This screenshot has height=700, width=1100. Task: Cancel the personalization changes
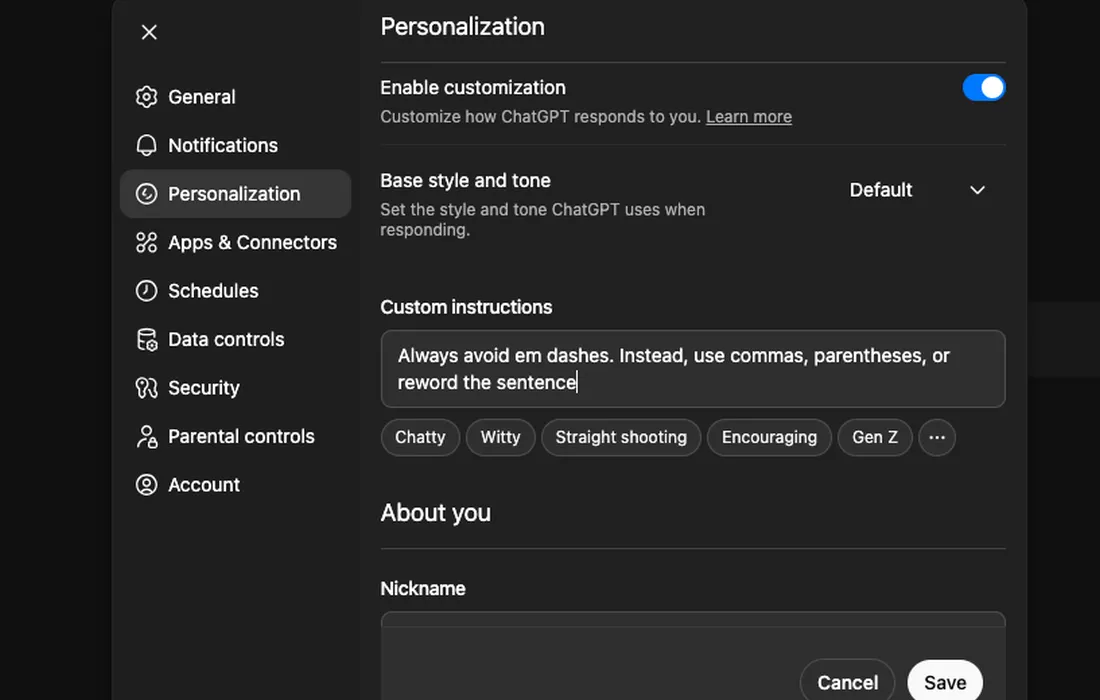[847, 682]
